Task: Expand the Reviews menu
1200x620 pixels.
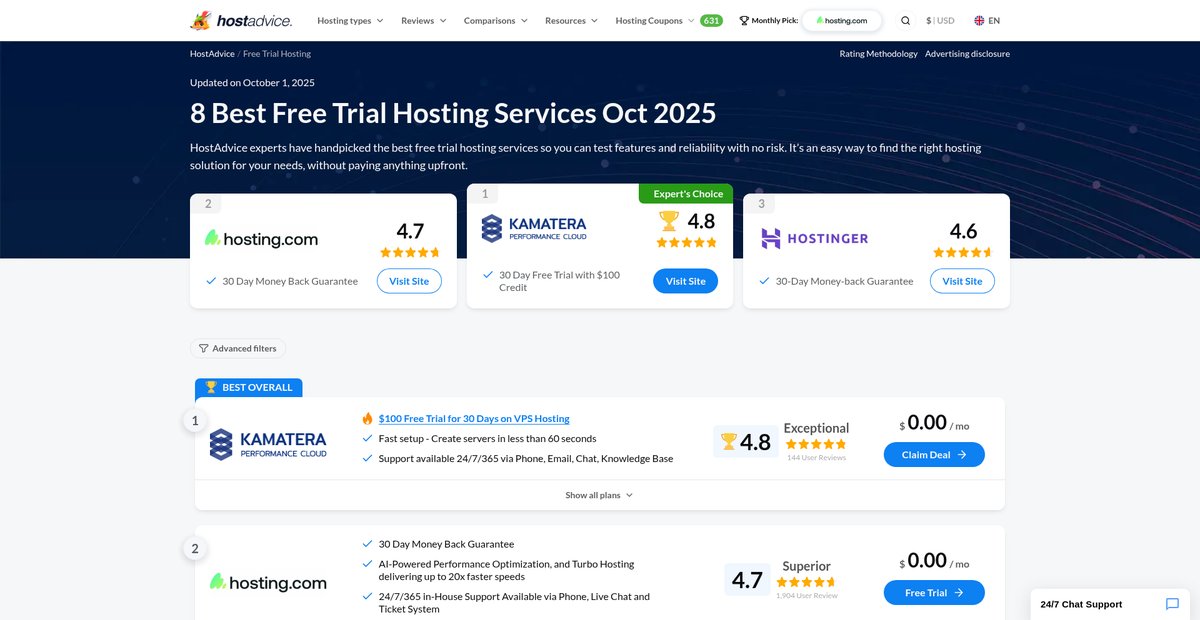Action: pyautogui.click(x=424, y=20)
